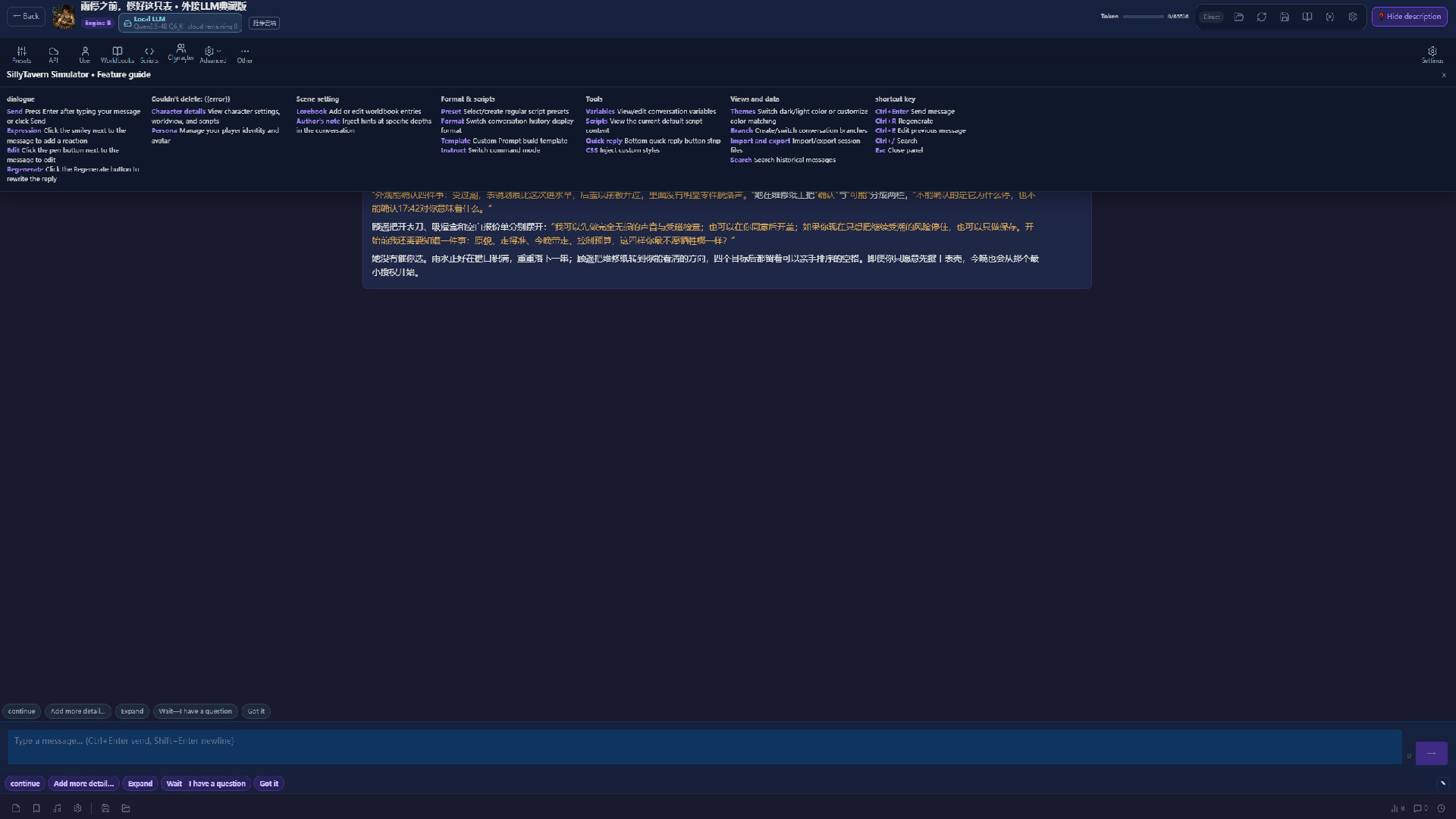Open the Presets sliders icon
Screen dimensions: 1456x819
point(21,55)
